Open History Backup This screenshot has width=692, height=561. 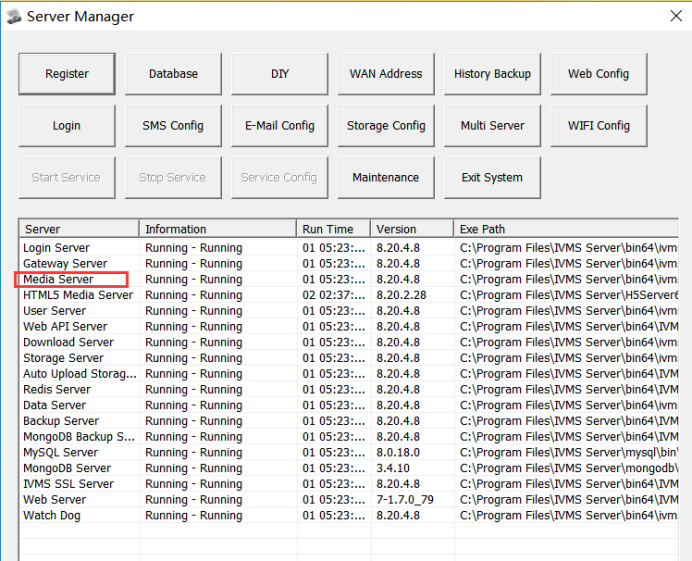[x=493, y=74]
